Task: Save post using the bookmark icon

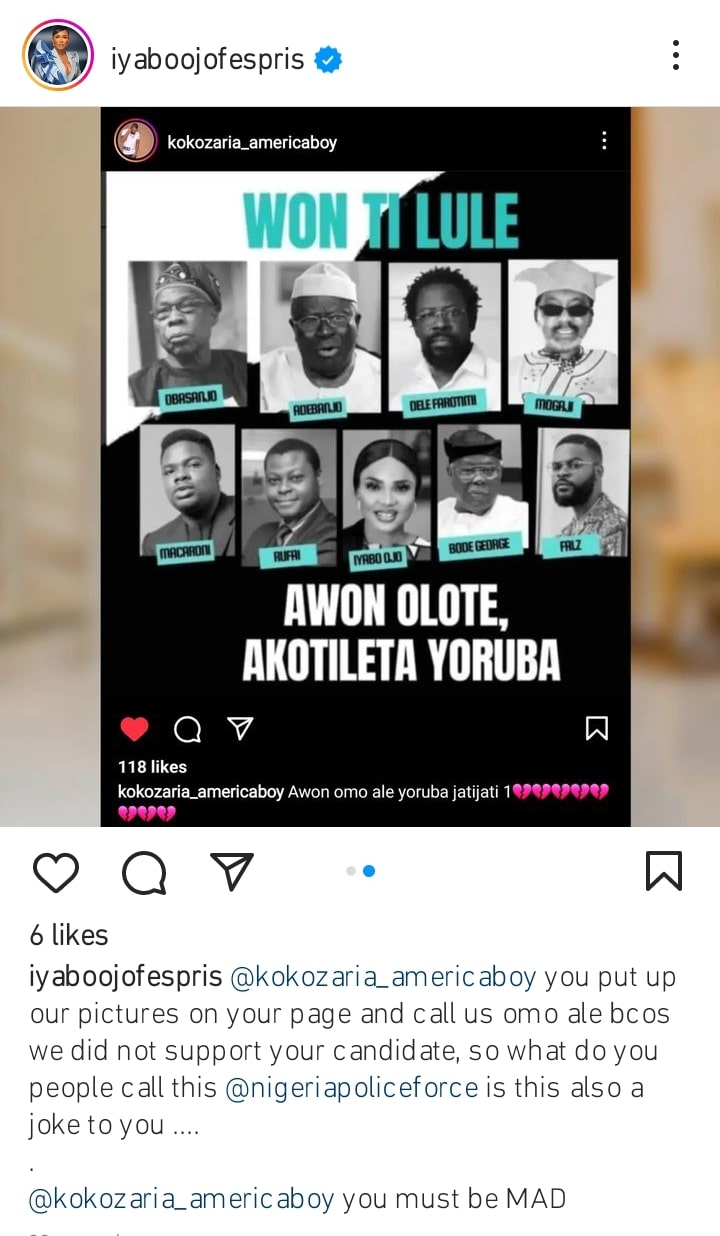Action: (664, 871)
